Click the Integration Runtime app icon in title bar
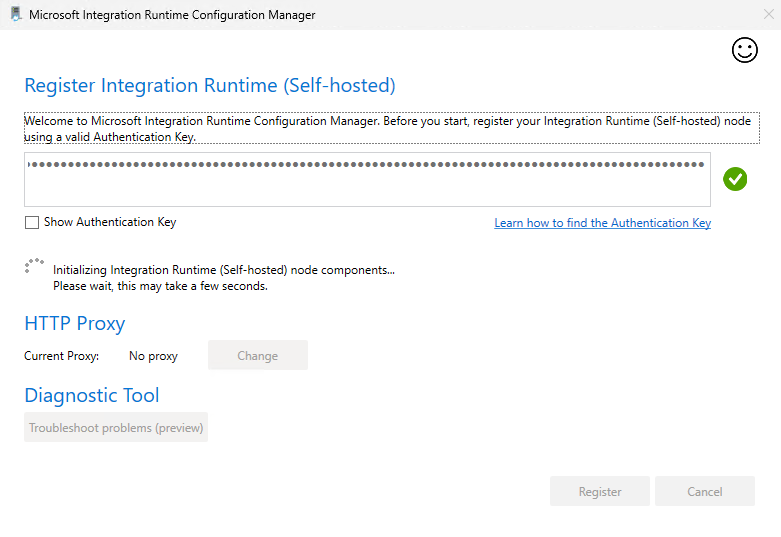This screenshot has height=537, width=781. [15, 15]
